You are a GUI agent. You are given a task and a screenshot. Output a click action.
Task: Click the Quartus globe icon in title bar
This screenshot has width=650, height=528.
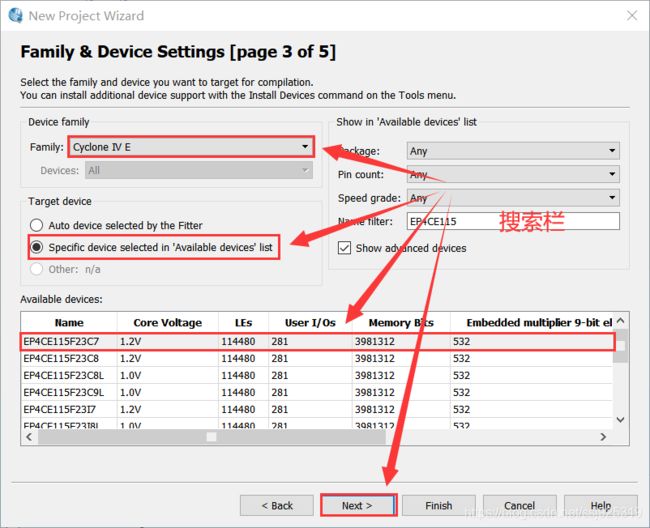15,15
